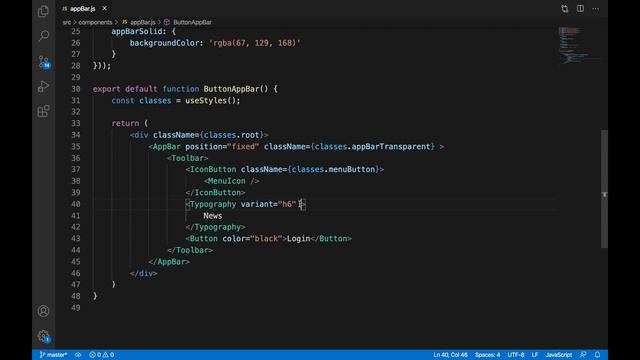The width and height of the screenshot is (640, 360).
Task: Click line number 30 in gutter
Action: tap(76, 89)
